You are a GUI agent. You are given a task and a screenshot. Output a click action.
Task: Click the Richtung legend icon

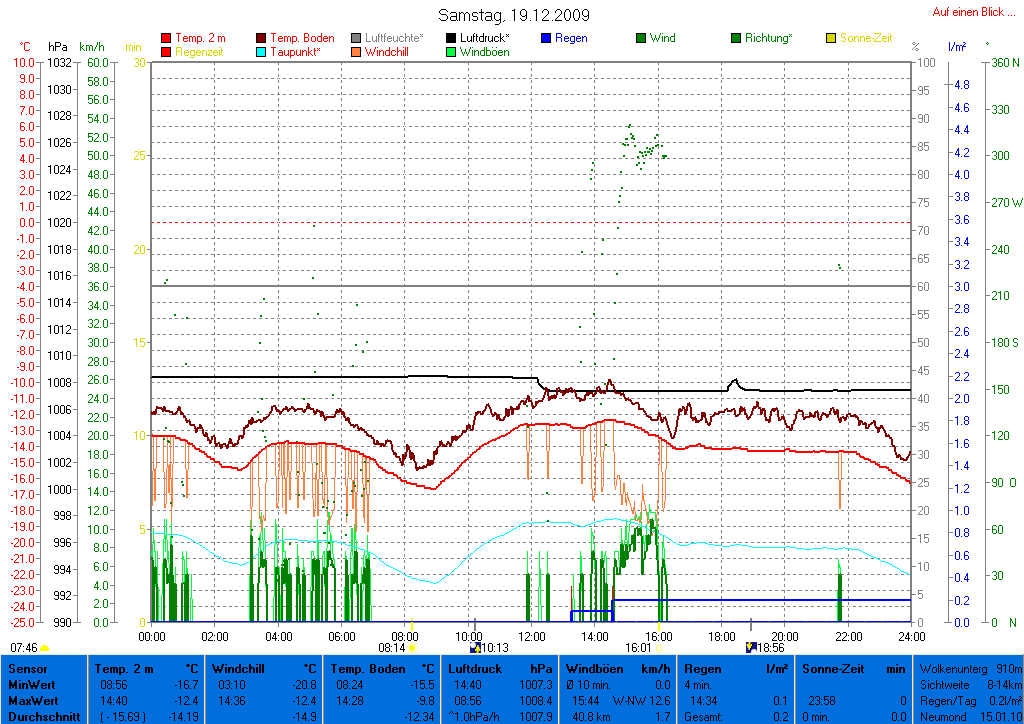(x=736, y=38)
